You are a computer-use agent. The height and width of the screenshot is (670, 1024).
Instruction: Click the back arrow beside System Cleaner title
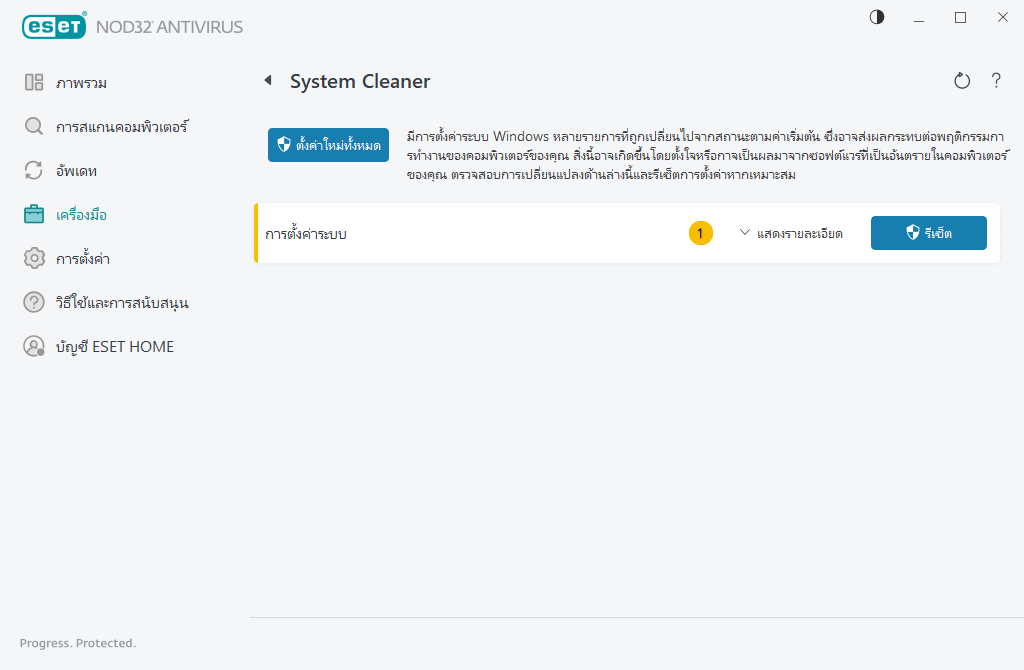268,80
